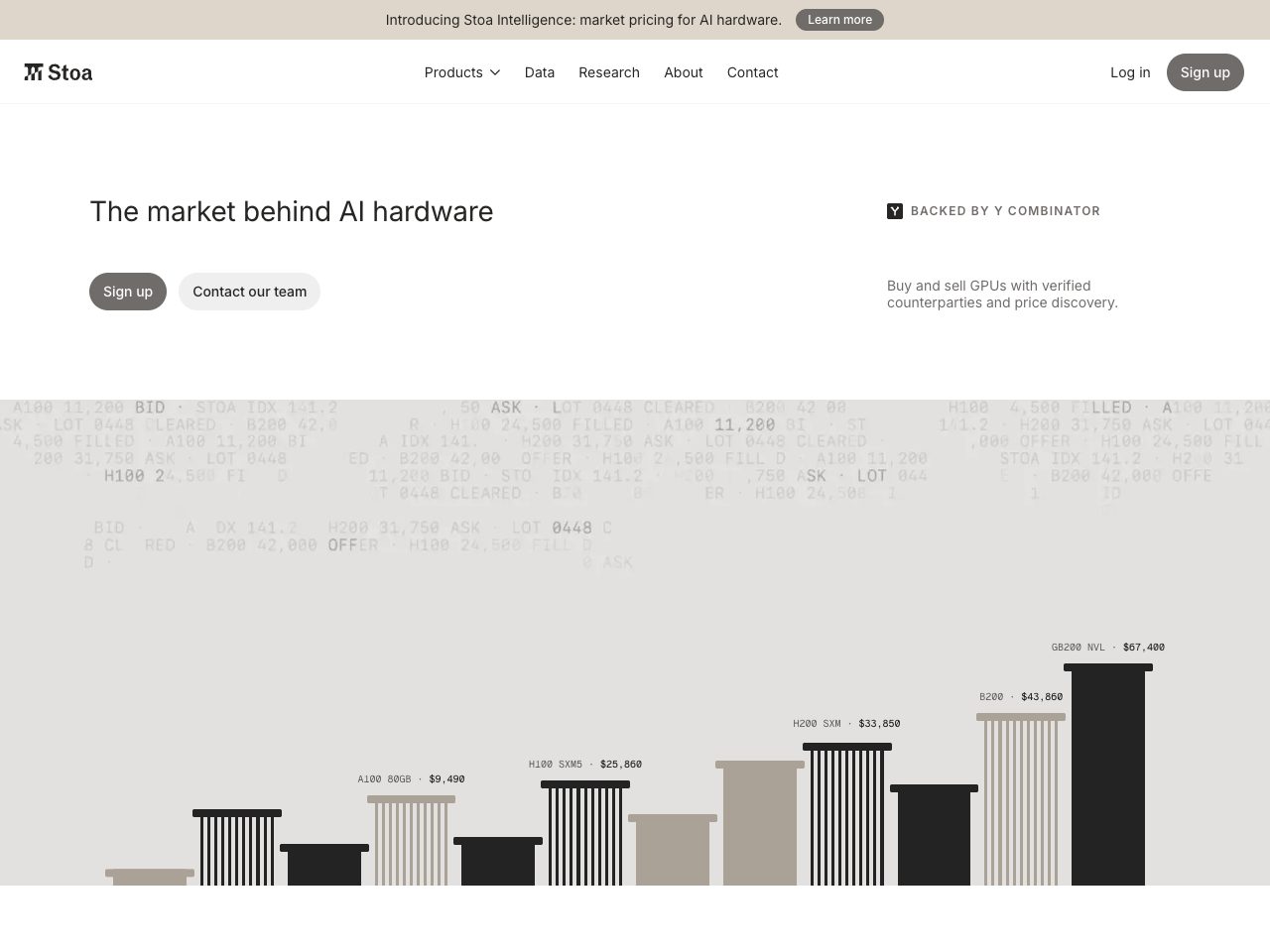Select Contact in navigation bar
Viewport: 1270px width, 952px height.
pyautogui.click(x=752, y=72)
